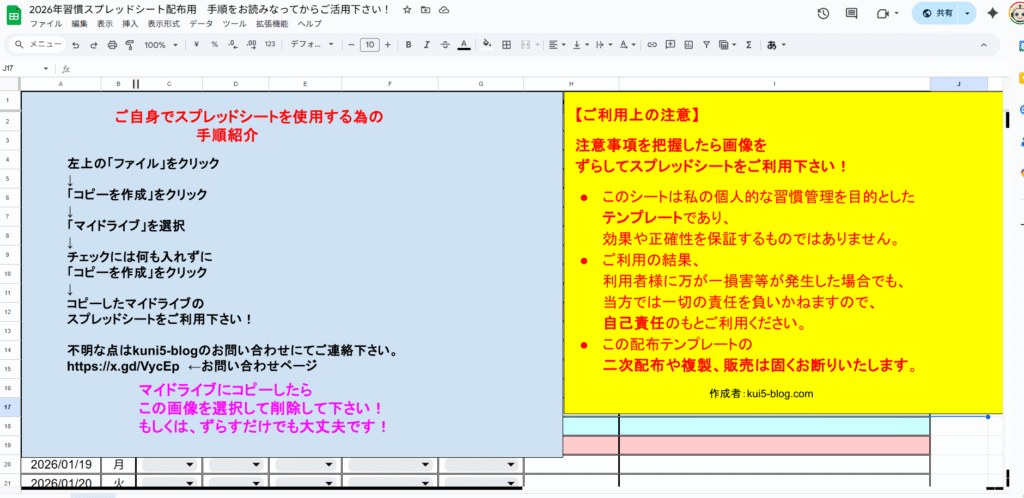
Task: Expand the font family dropdown
Action: coord(312,45)
